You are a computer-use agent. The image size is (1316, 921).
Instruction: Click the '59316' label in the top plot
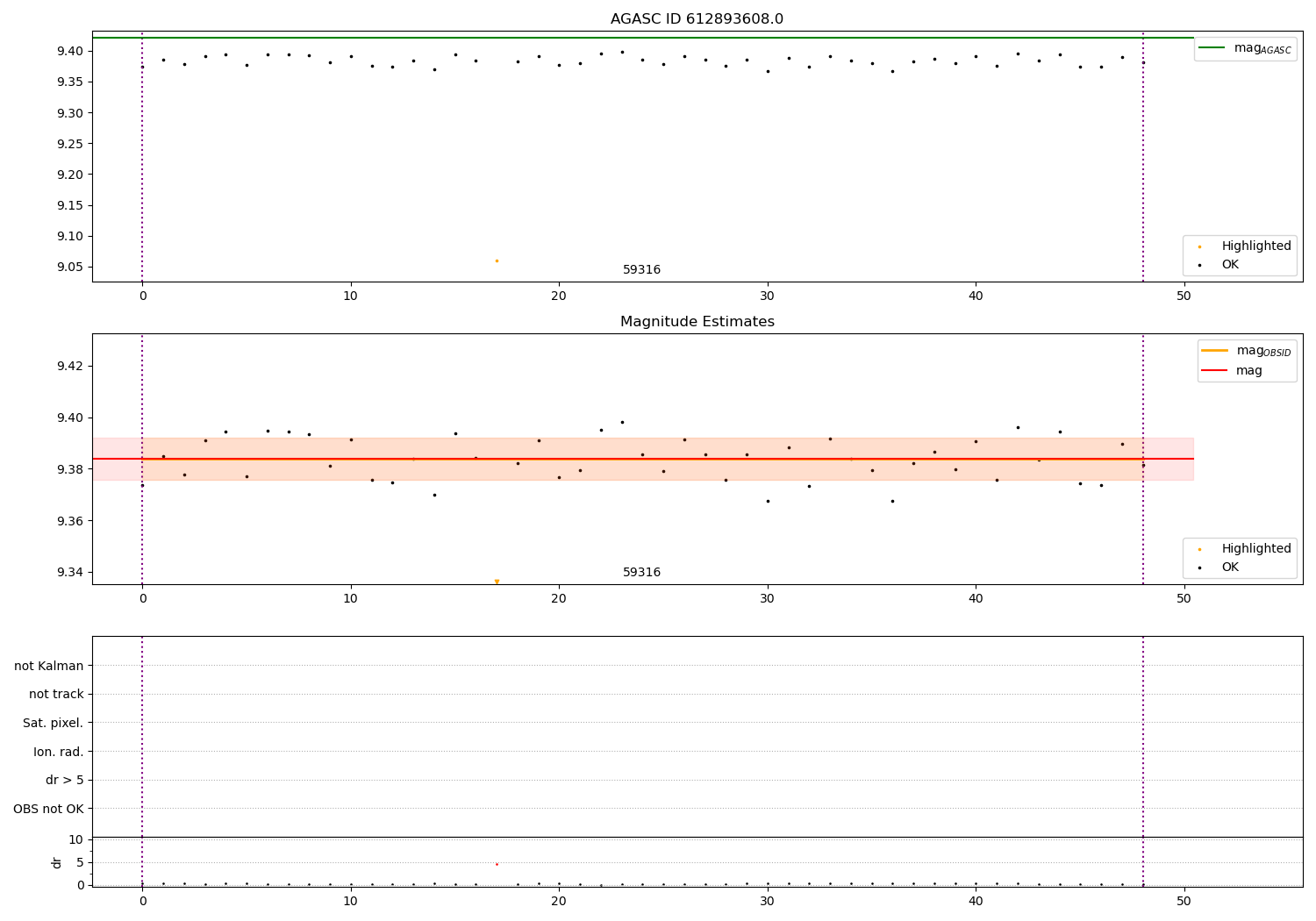coord(641,270)
